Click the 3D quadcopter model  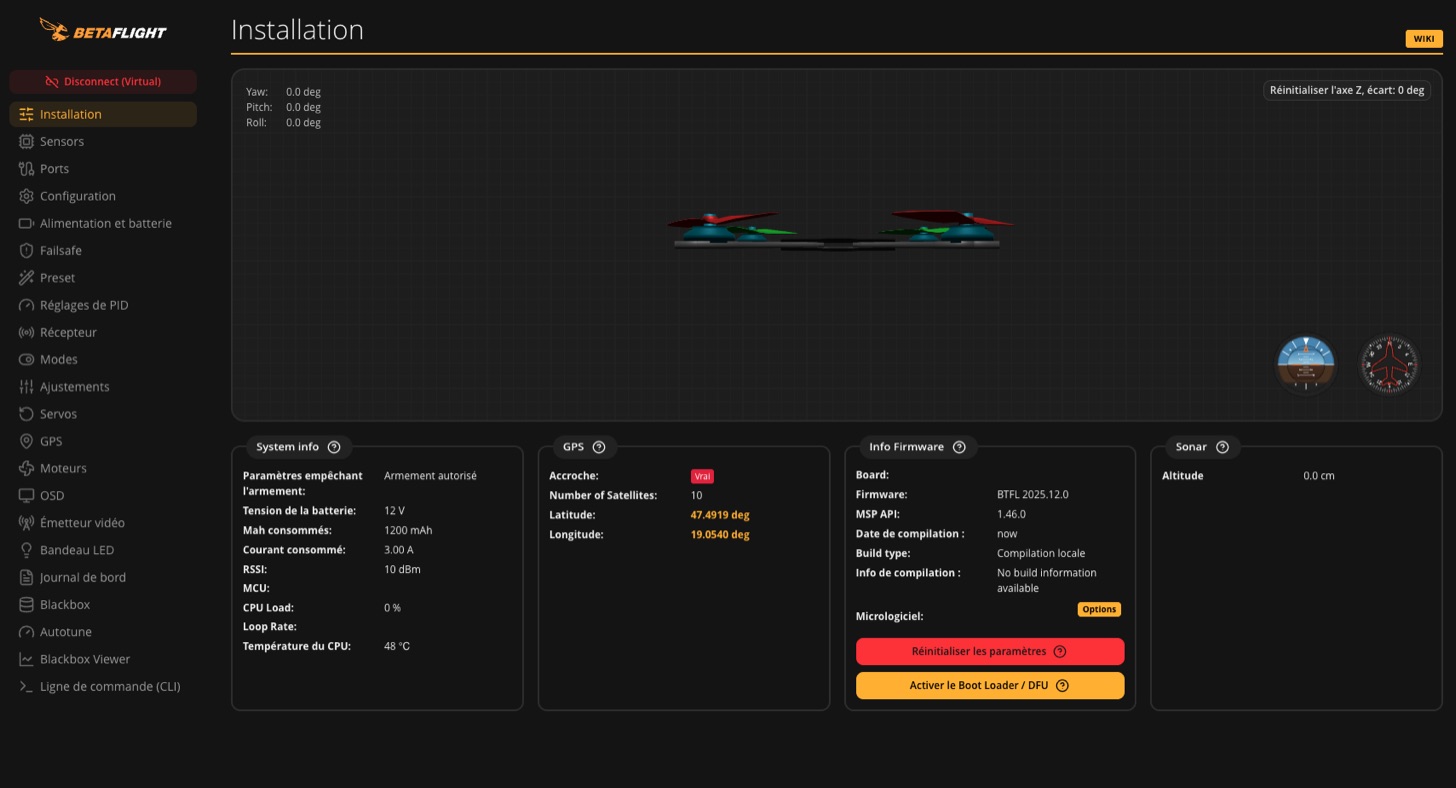click(840, 230)
